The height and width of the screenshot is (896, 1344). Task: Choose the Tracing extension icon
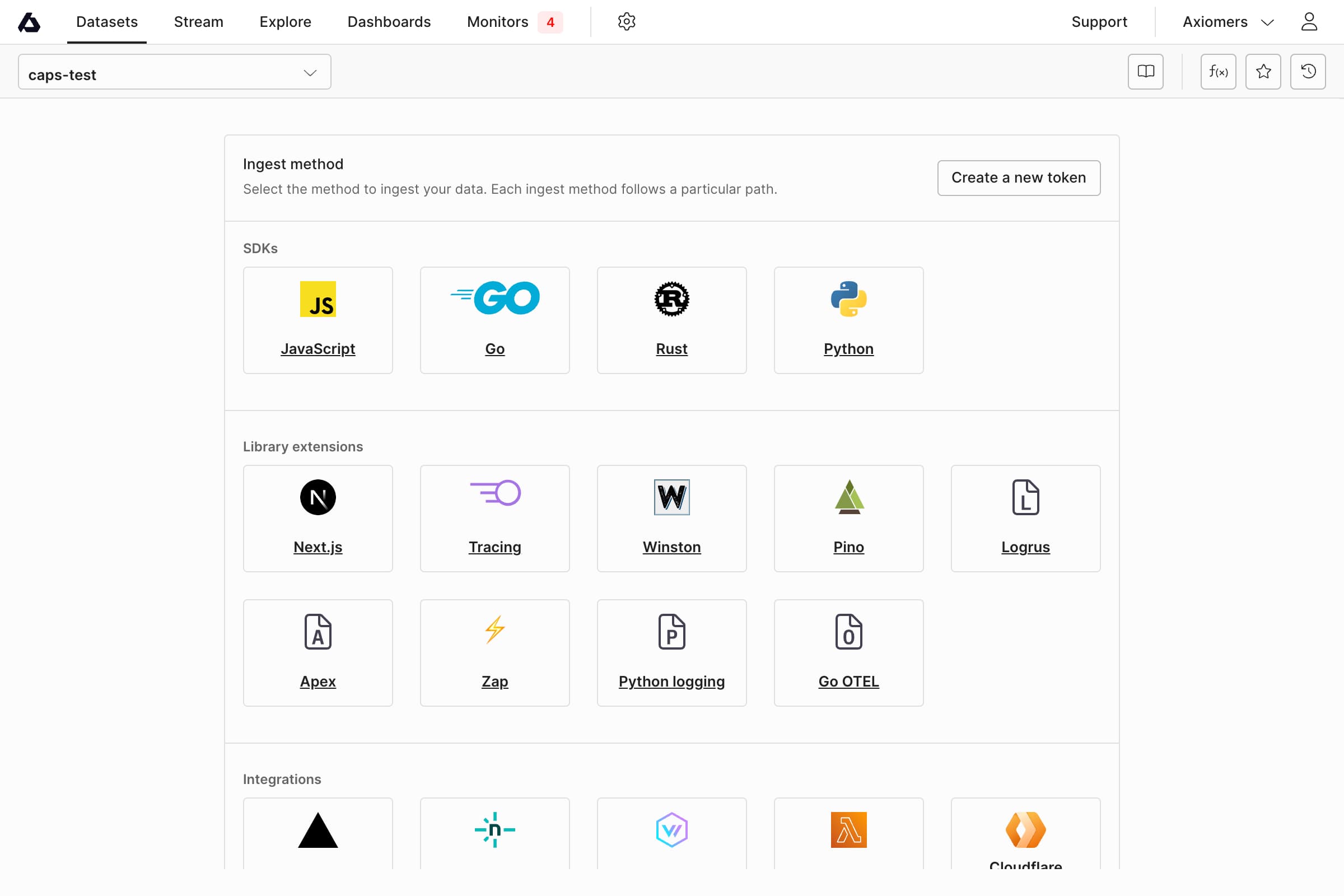pos(495,493)
